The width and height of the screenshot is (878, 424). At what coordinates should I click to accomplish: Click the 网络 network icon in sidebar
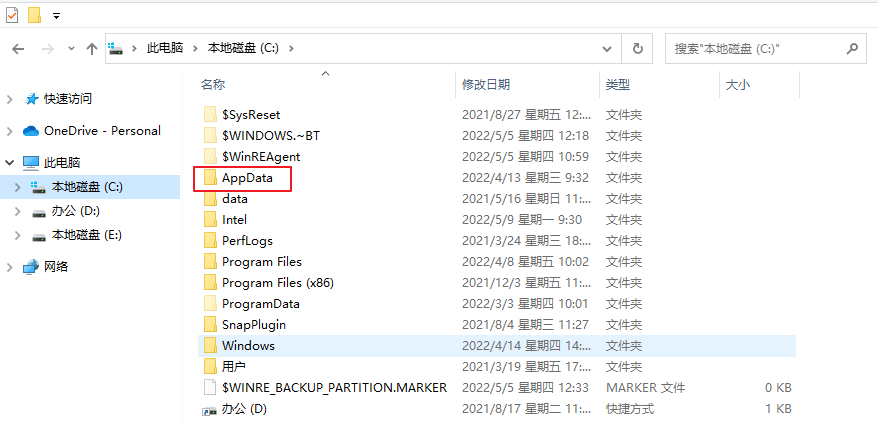(30, 267)
